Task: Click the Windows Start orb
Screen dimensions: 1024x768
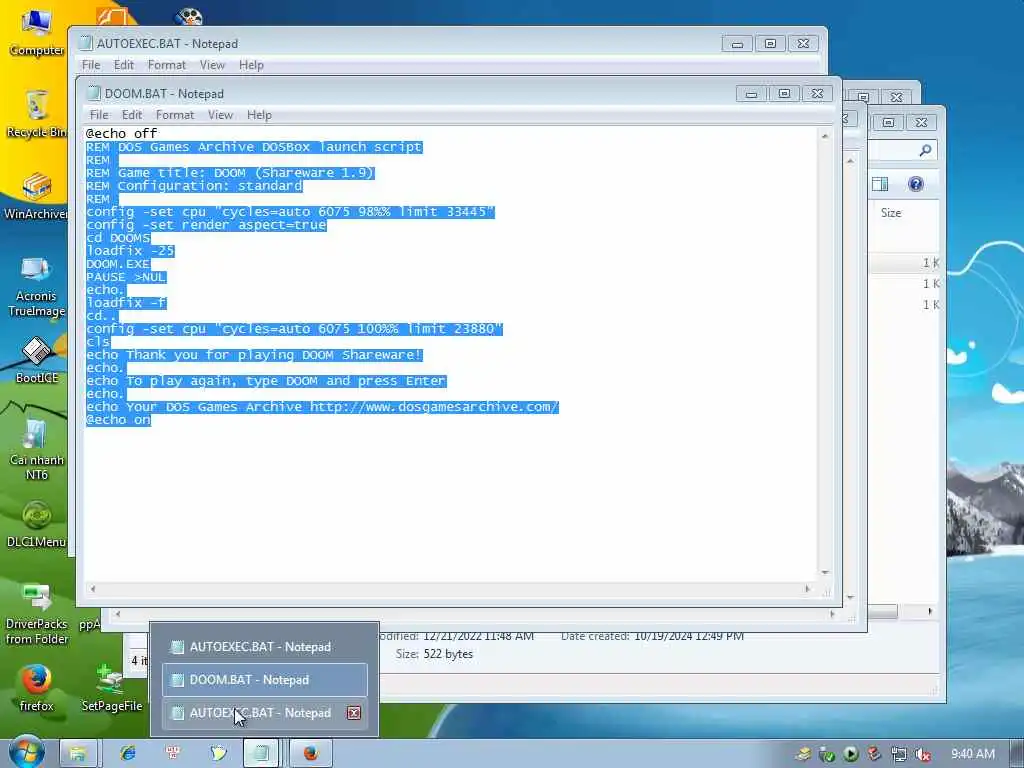Action: click(27, 753)
